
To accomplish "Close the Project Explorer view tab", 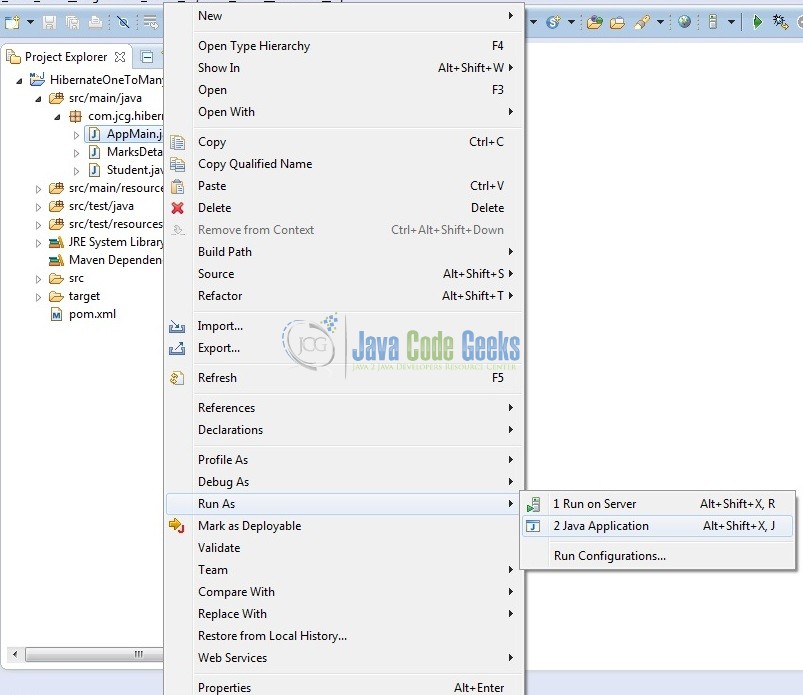I will click(x=120, y=57).
